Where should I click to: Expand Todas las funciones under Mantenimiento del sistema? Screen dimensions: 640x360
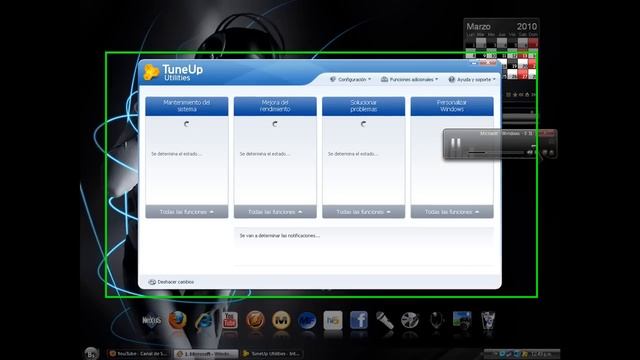[x=187, y=212]
